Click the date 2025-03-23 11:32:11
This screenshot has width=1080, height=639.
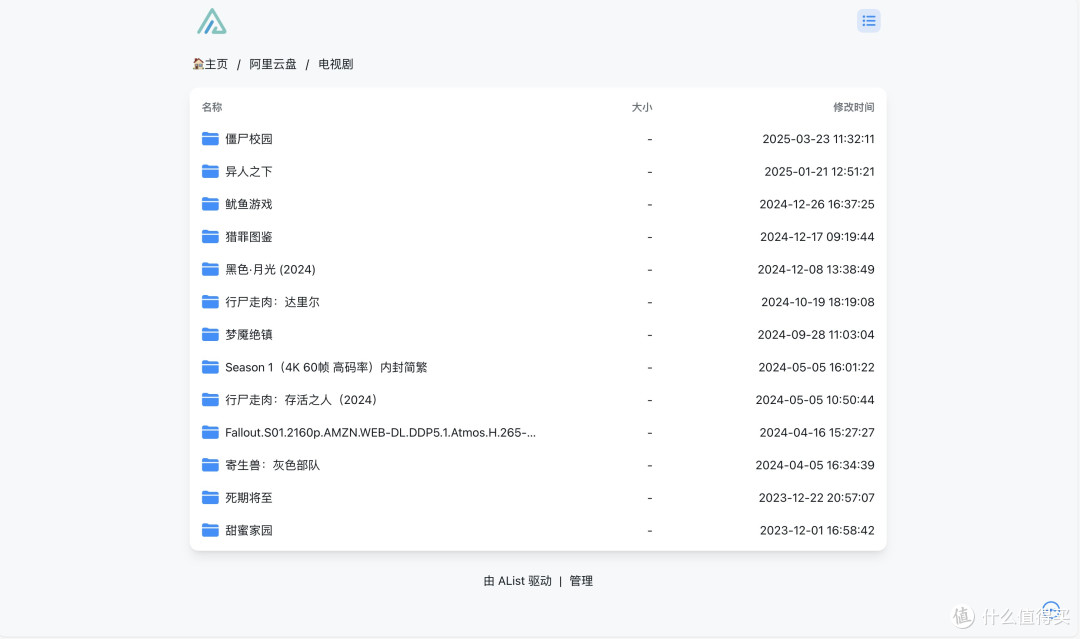tap(818, 138)
